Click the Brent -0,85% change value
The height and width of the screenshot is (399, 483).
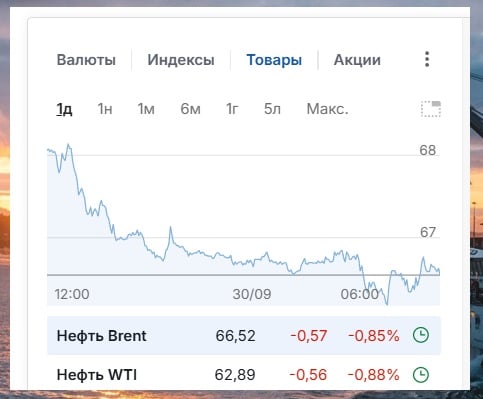[x=374, y=336]
